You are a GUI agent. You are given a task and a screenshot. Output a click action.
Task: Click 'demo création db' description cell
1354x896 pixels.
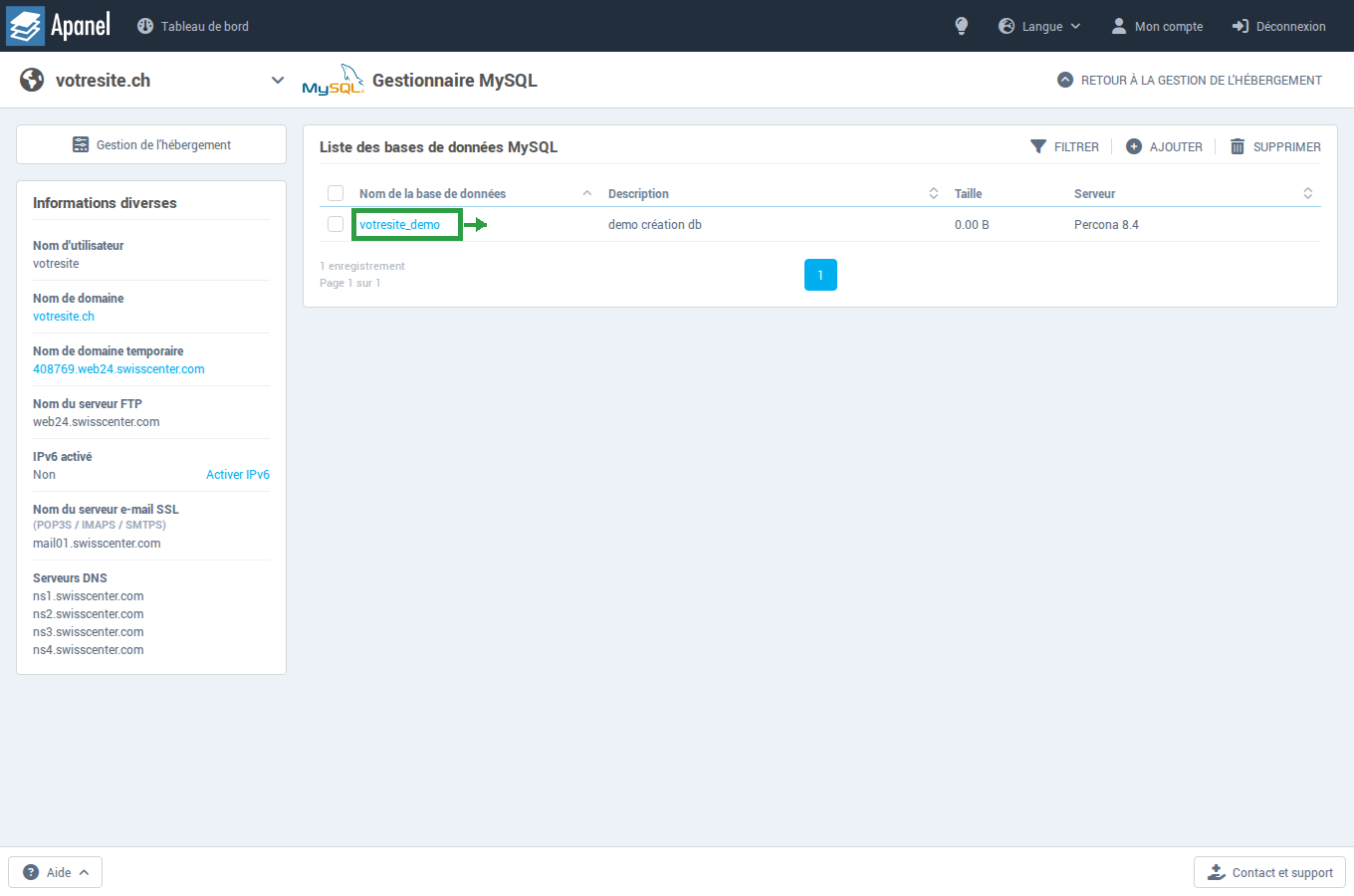[x=655, y=224]
